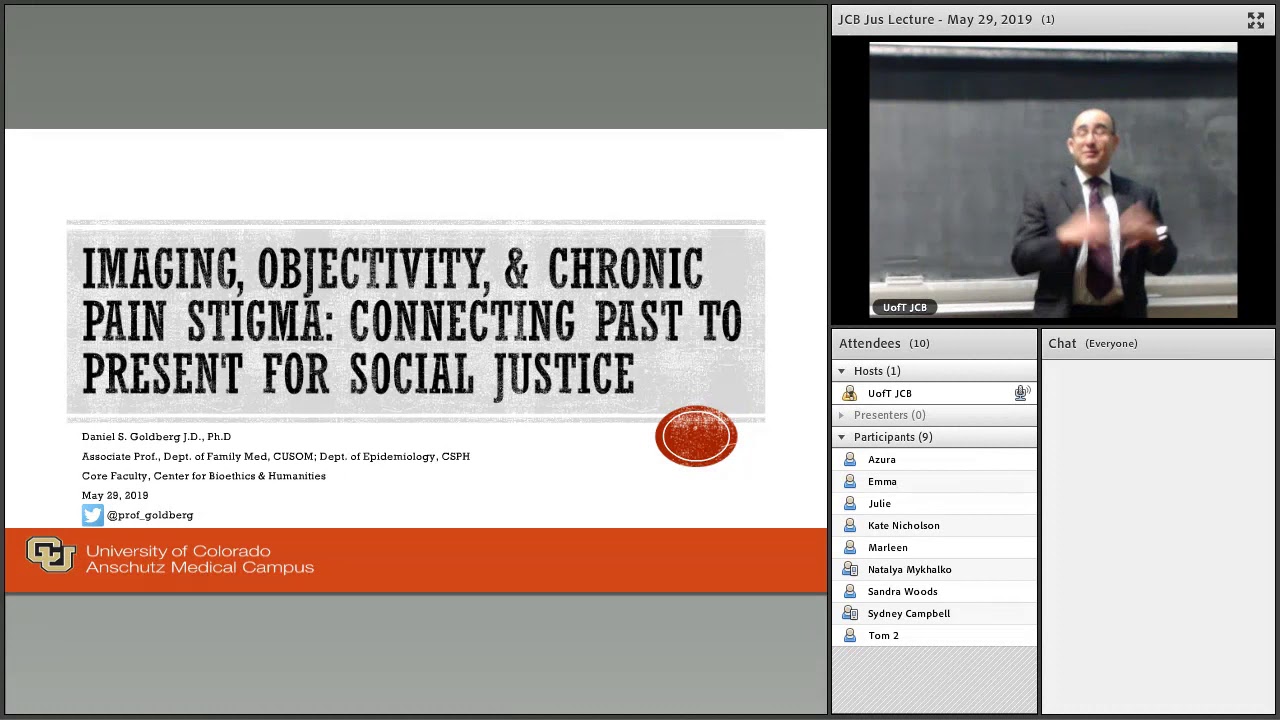The height and width of the screenshot is (720, 1280).
Task: Click UofT JCB label on video
Action: [904, 307]
